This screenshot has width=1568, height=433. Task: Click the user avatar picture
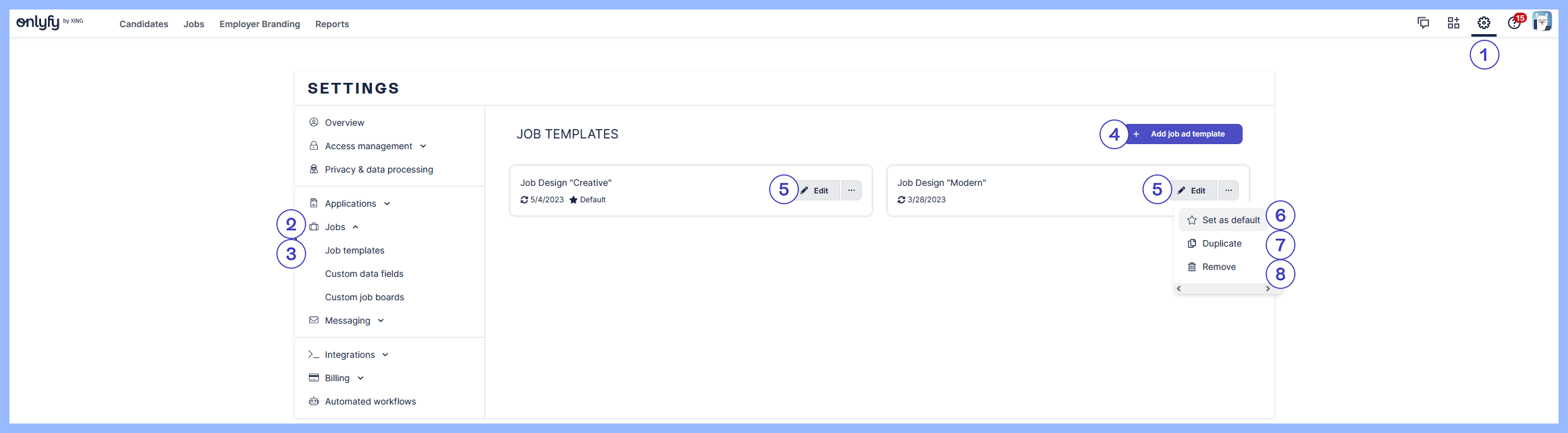click(x=1541, y=21)
